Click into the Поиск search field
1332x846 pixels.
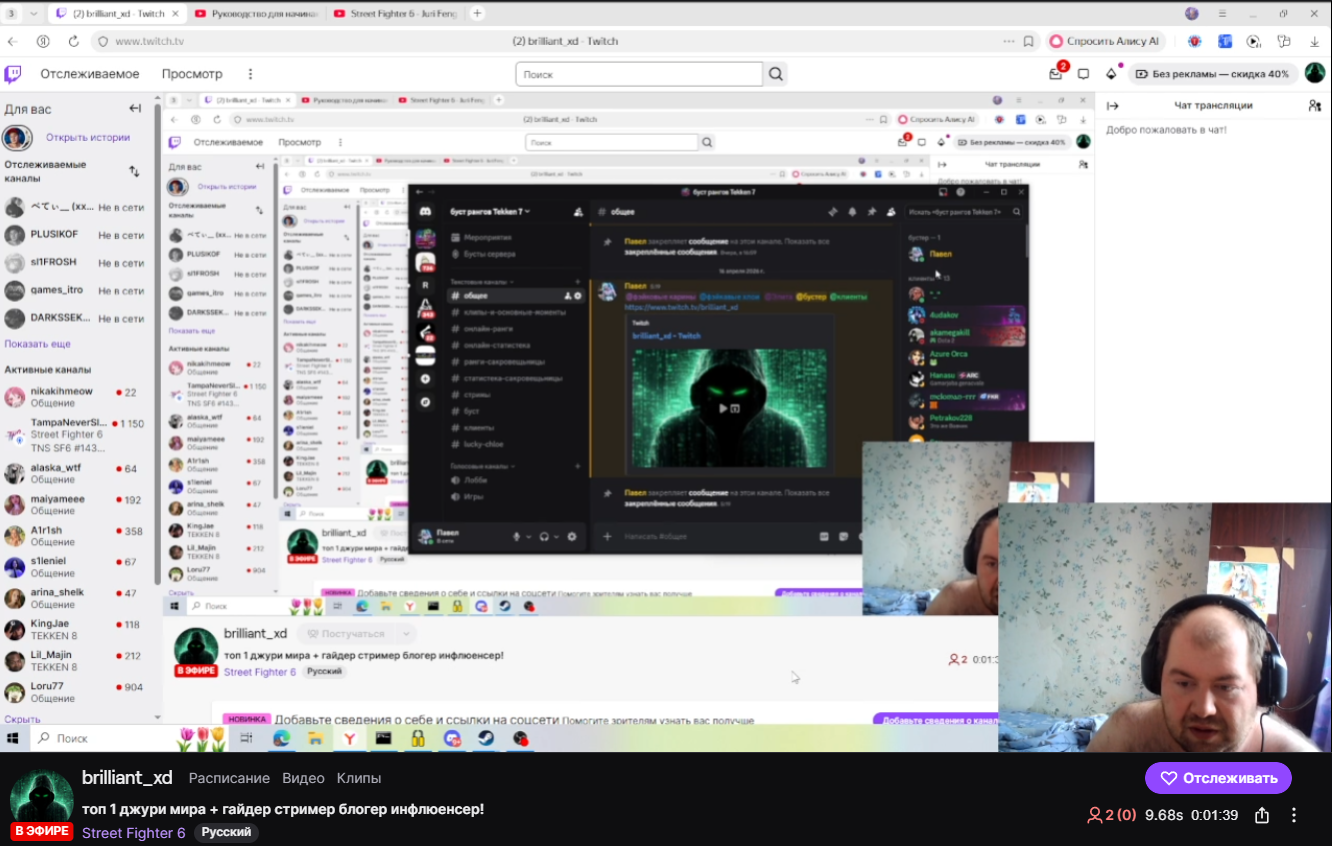640,74
